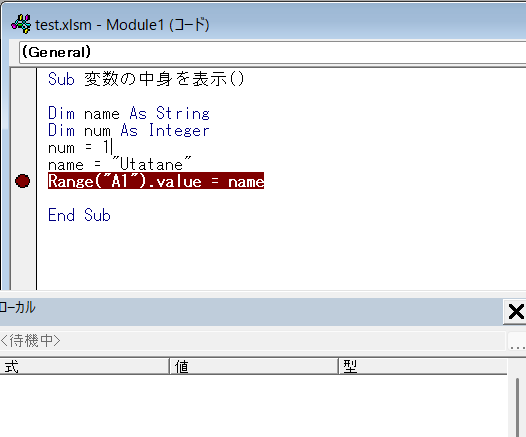Screen dimensions: 526x437
Task: Click the End Sub line
Action: [x=79, y=215]
